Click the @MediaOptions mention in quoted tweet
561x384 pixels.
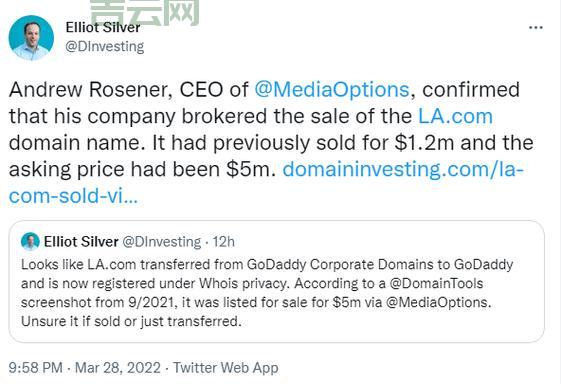point(437,302)
